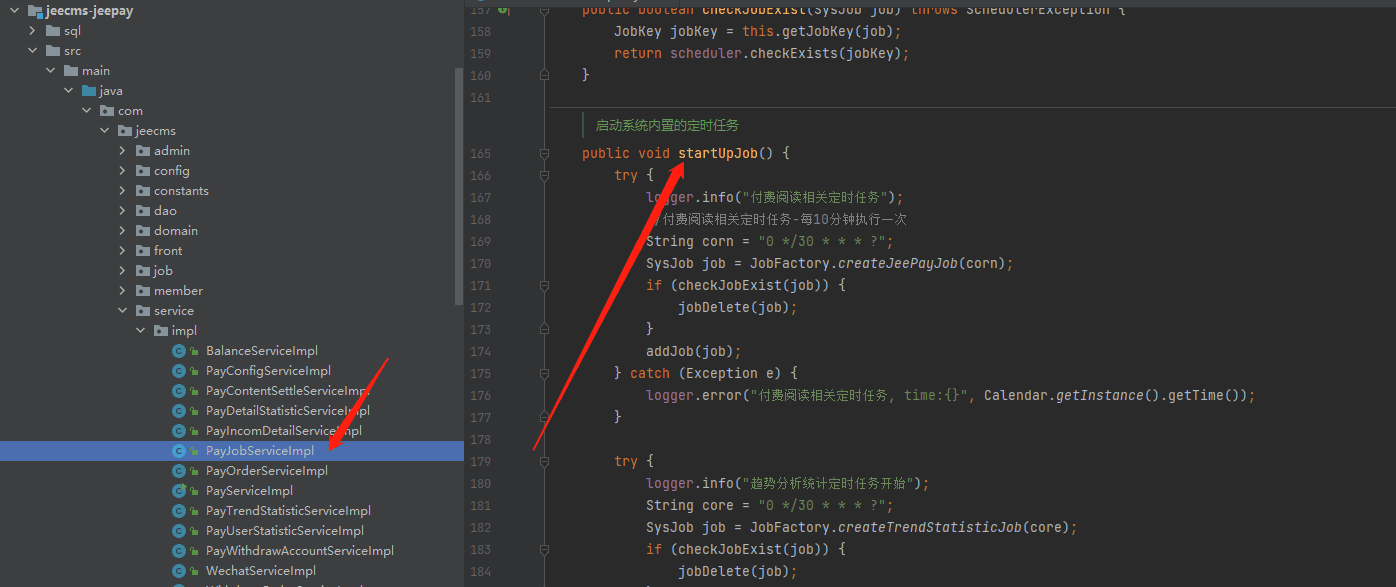The height and width of the screenshot is (587, 1396).
Task: Click the class icon beside PayIncomDetailServiceImpl
Action: 179,431
